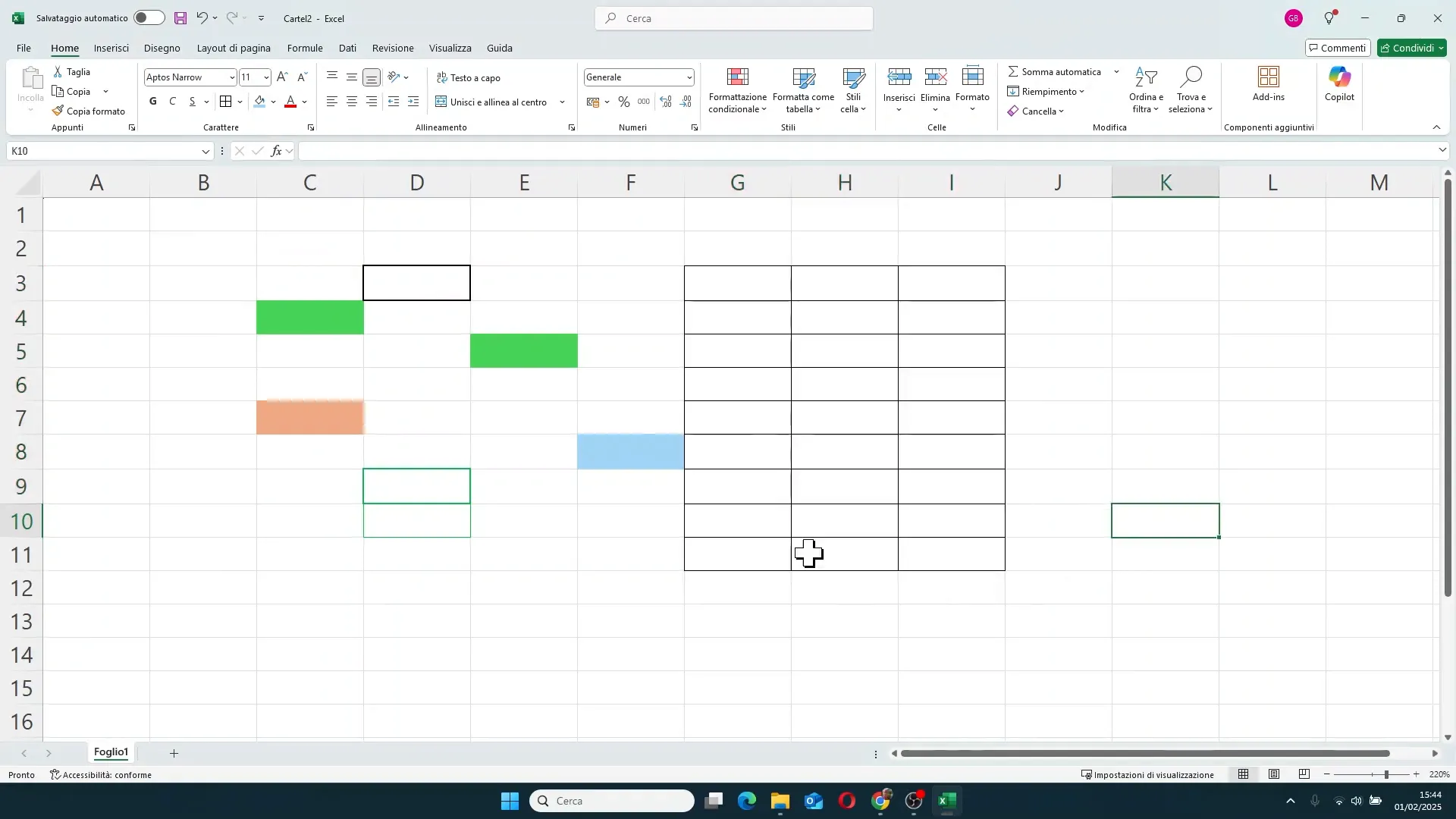This screenshot has width=1456, height=819.
Task: Click the Save icon in title bar
Action: pyautogui.click(x=180, y=18)
